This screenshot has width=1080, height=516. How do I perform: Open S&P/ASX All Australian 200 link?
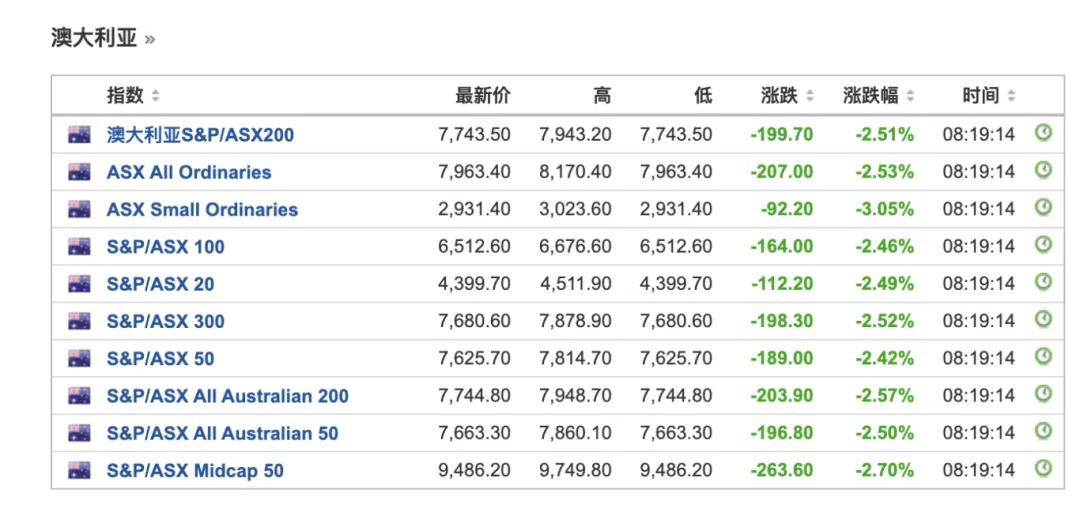click(228, 396)
